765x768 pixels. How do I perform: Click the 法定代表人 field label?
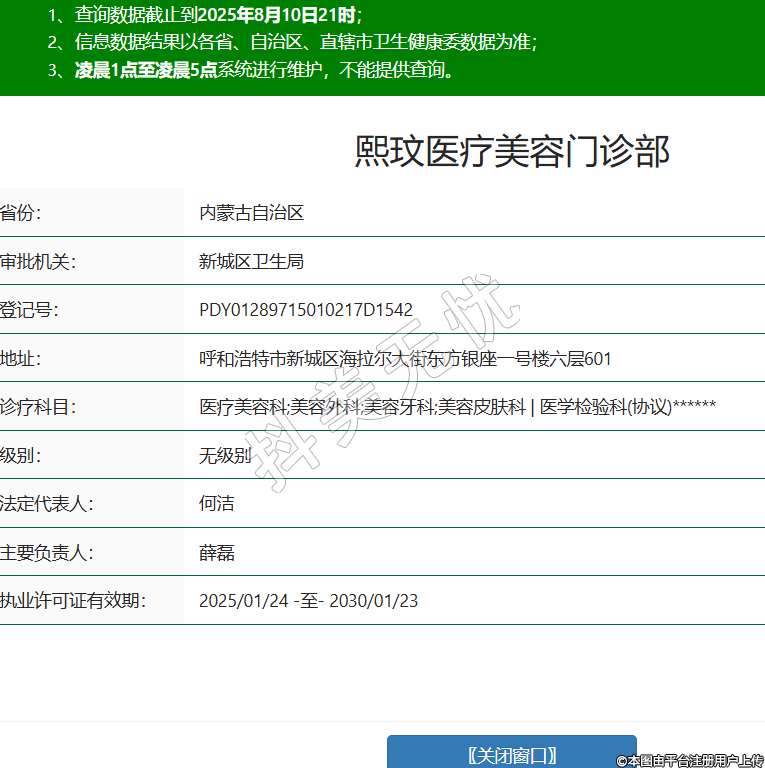[x=47, y=504]
